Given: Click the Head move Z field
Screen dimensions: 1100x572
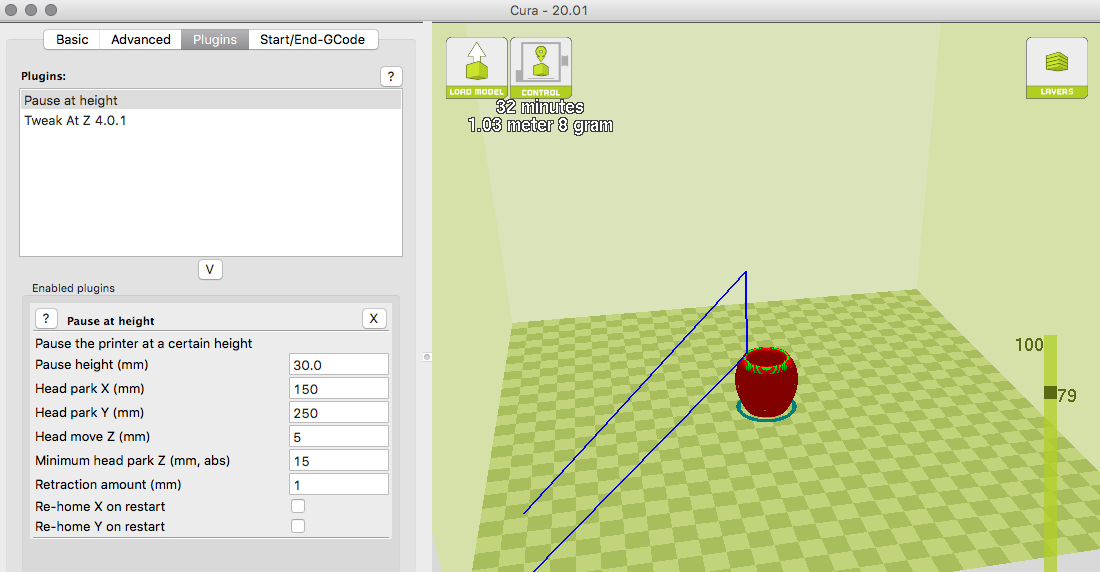Looking at the screenshot, I should click(x=339, y=436).
